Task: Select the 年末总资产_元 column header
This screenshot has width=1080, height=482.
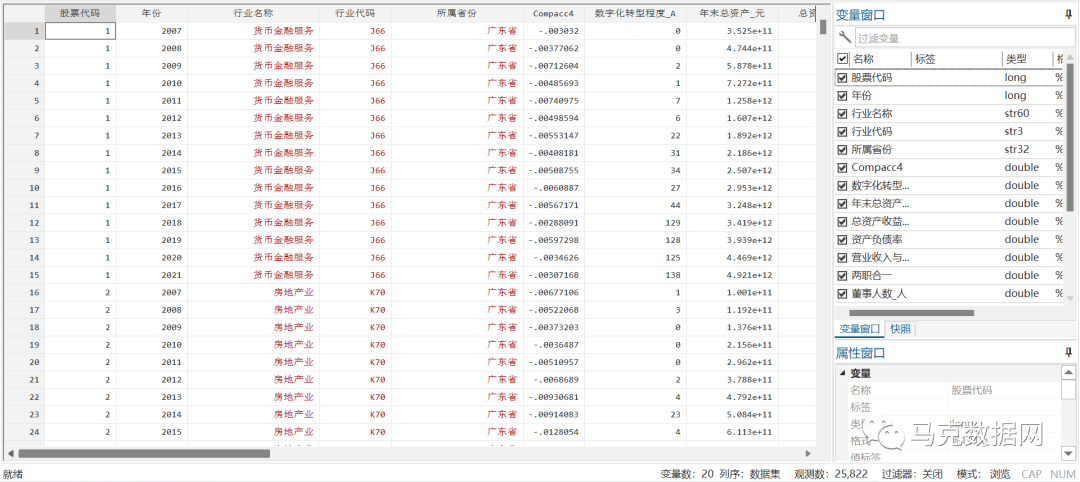Action: (x=732, y=13)
